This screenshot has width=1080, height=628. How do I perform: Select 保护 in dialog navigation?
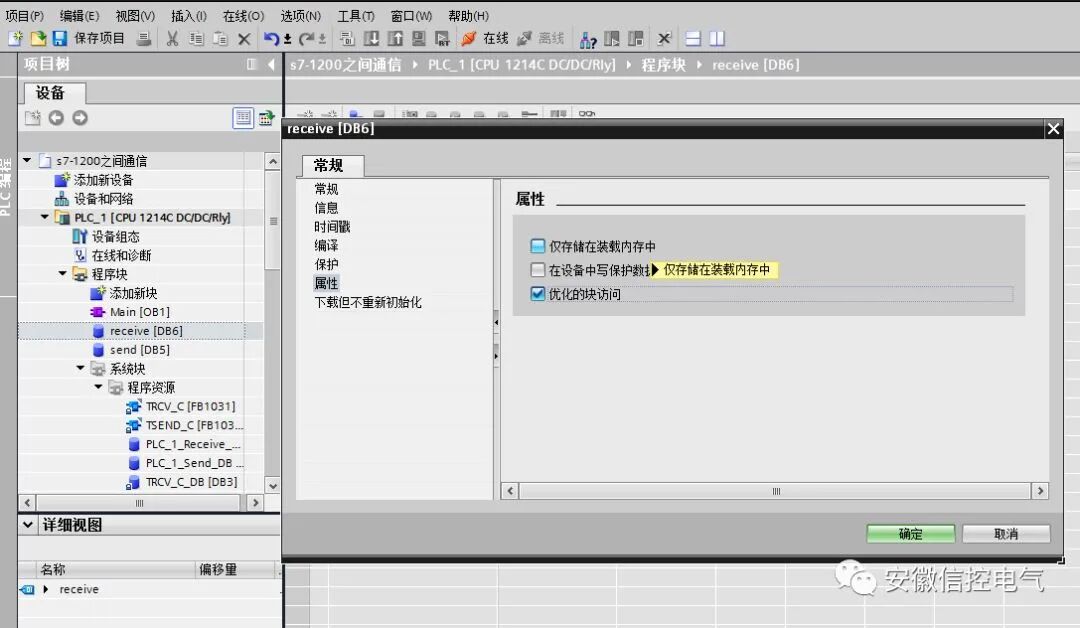[x=326, y=264]
